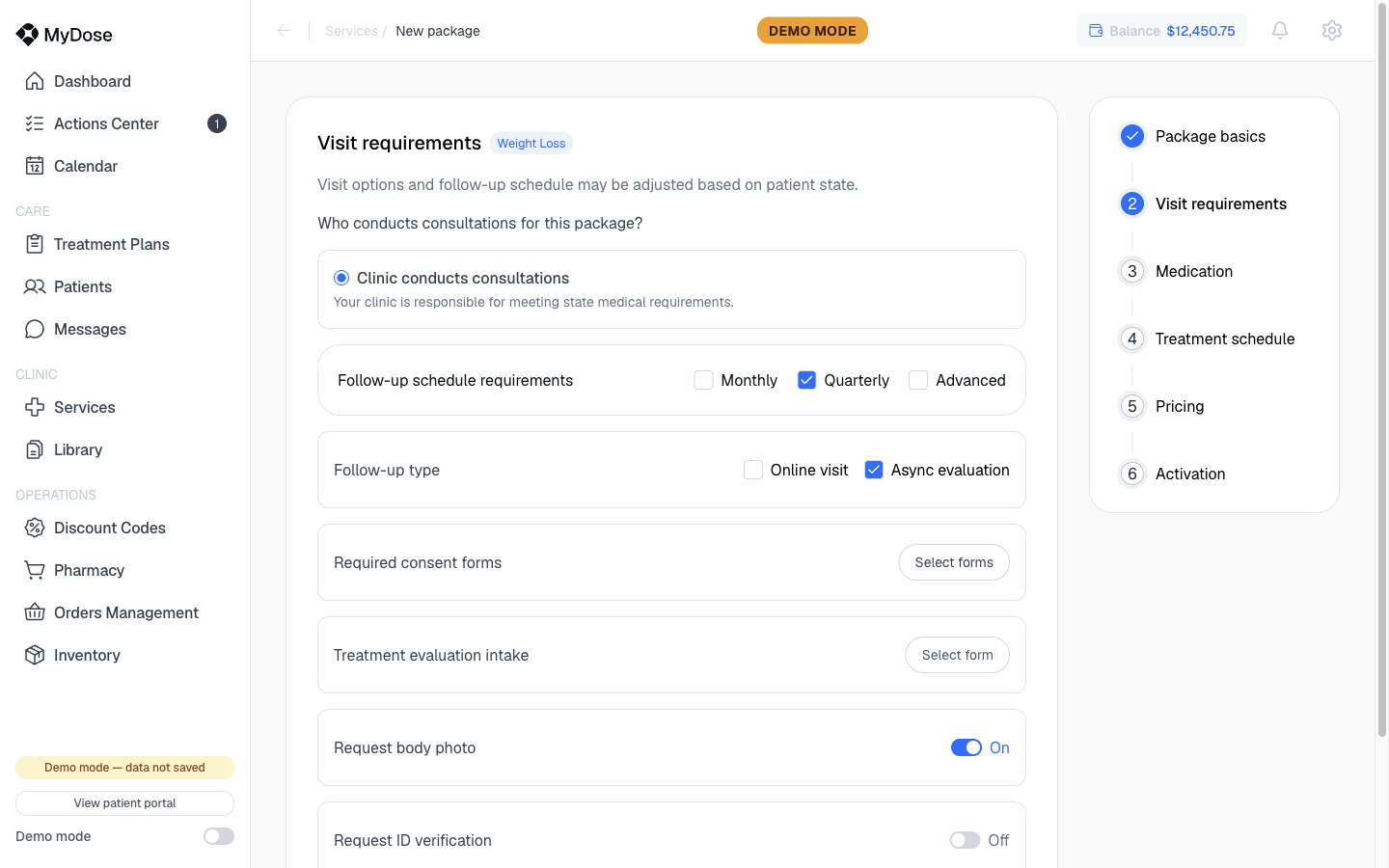The height and width of the screenshot is (868, 1389).
Task: Open notifications bell icon
Action: click(1280, 31)
